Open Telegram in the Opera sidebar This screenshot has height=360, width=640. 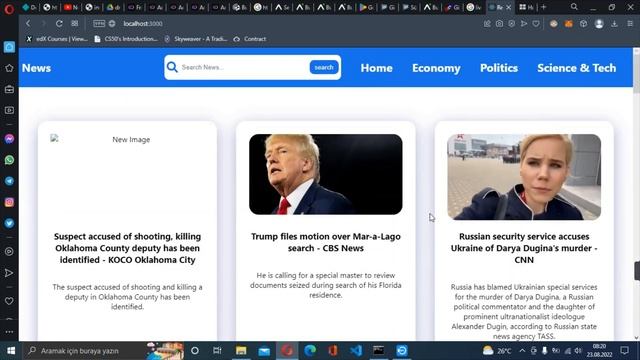9,181
